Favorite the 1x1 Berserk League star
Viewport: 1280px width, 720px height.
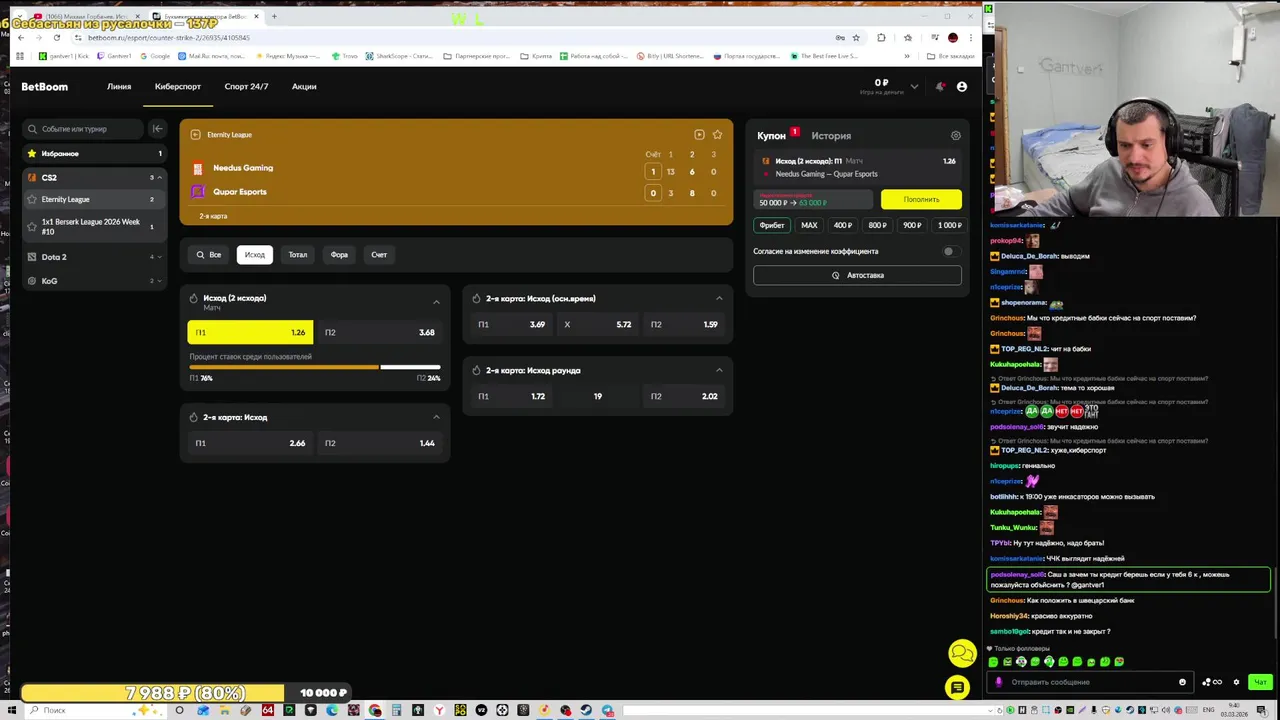tap(32, 227)
